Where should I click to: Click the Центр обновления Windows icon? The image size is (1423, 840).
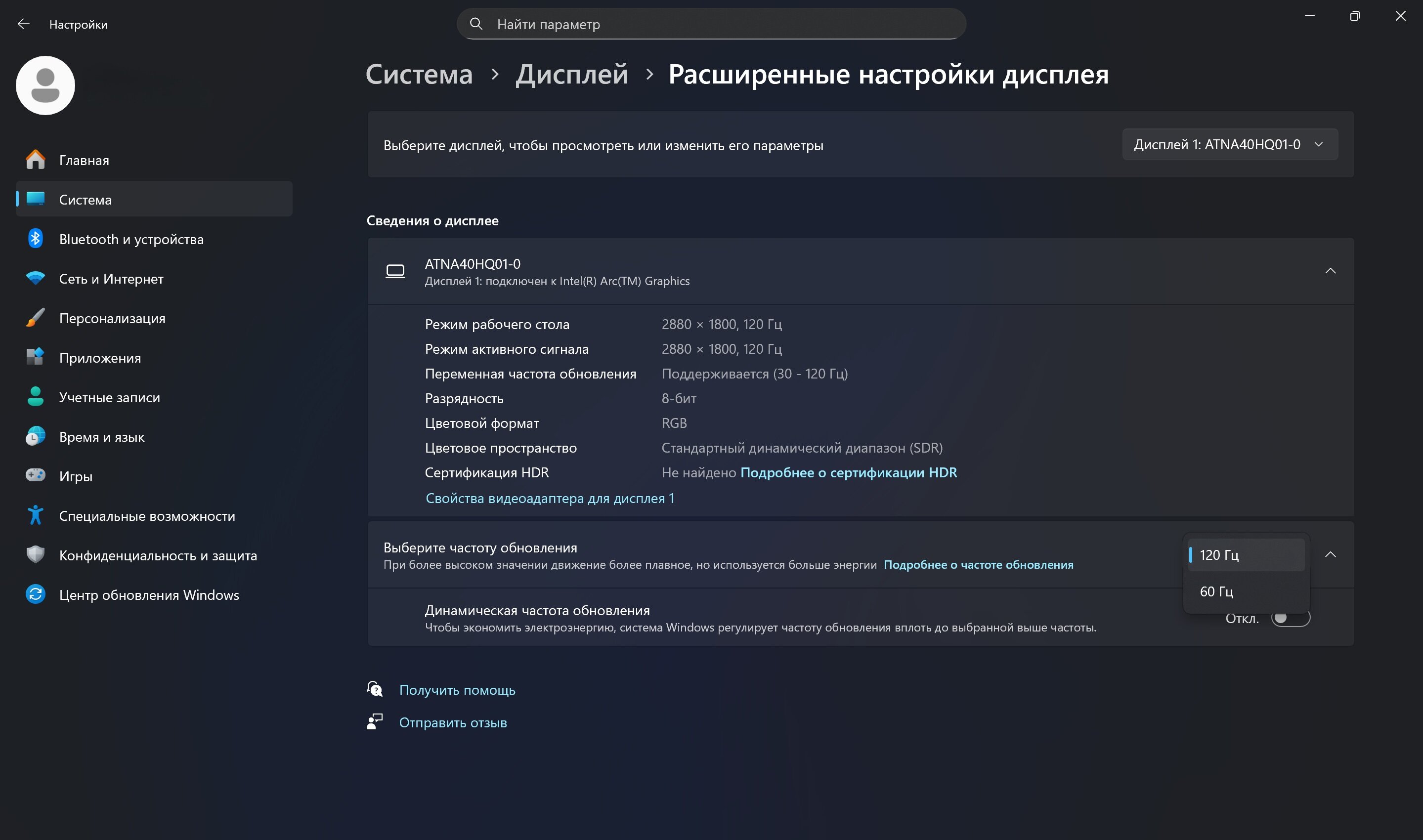click(35, 594)
